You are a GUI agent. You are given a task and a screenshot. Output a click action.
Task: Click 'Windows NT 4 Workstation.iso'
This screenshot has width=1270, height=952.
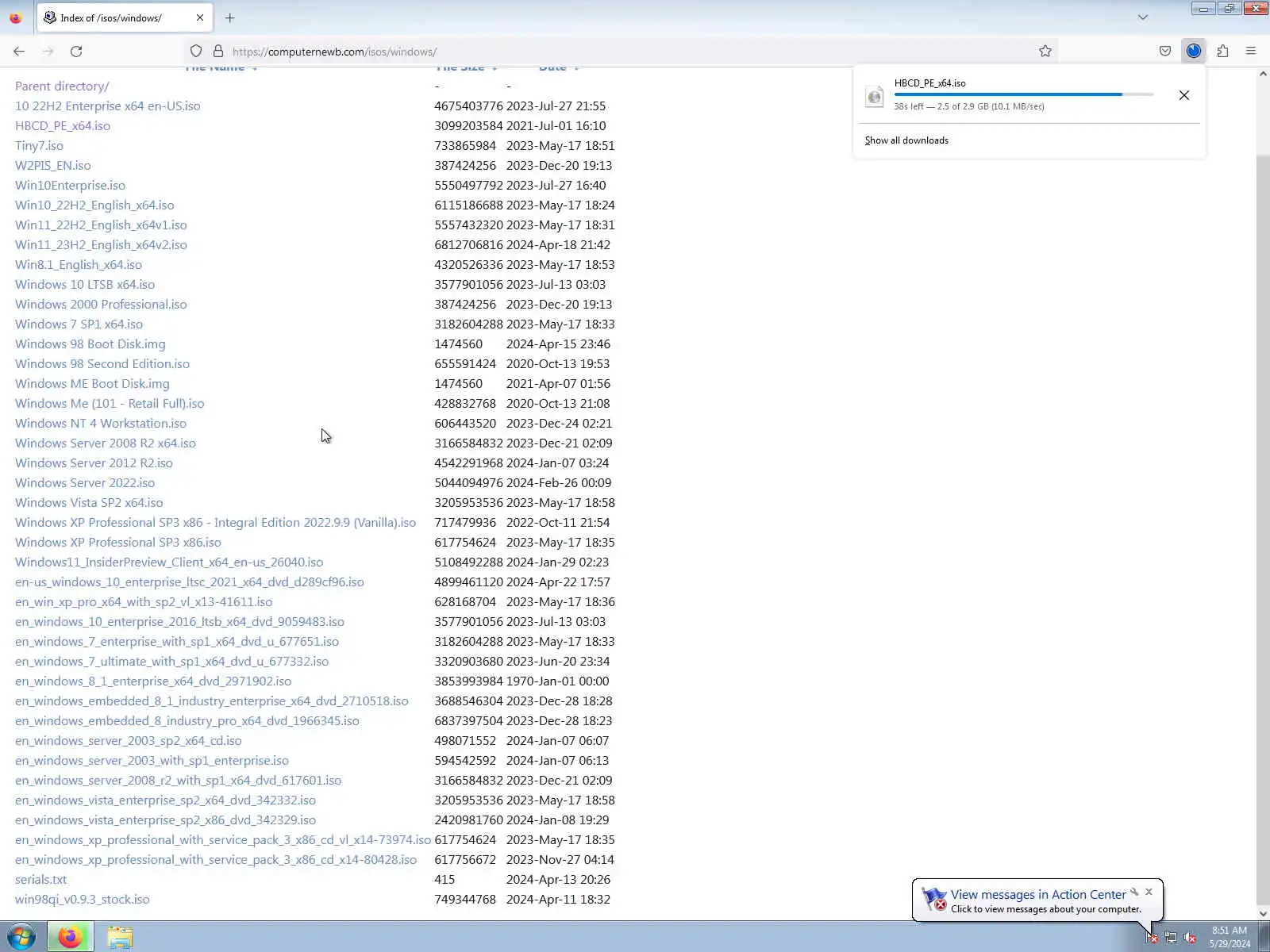(101, 423)
